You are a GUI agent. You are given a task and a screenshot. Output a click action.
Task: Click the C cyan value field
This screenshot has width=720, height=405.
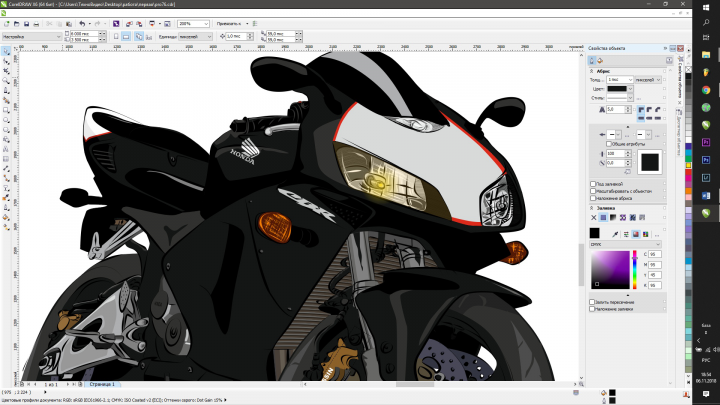655,254
